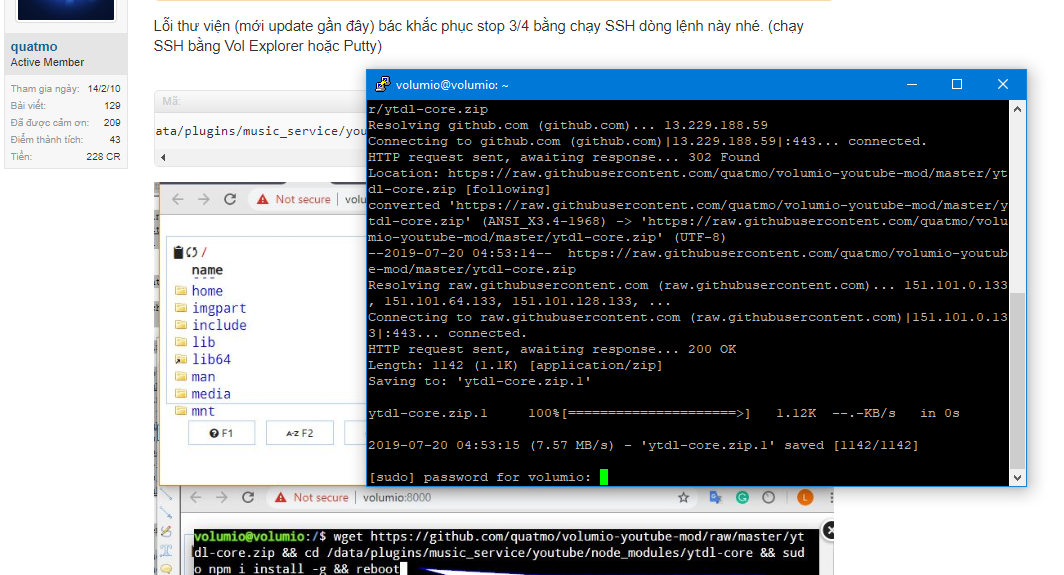Screen dimensions: 1064x575
Task: Open the media folder
Action: (211, 394)
